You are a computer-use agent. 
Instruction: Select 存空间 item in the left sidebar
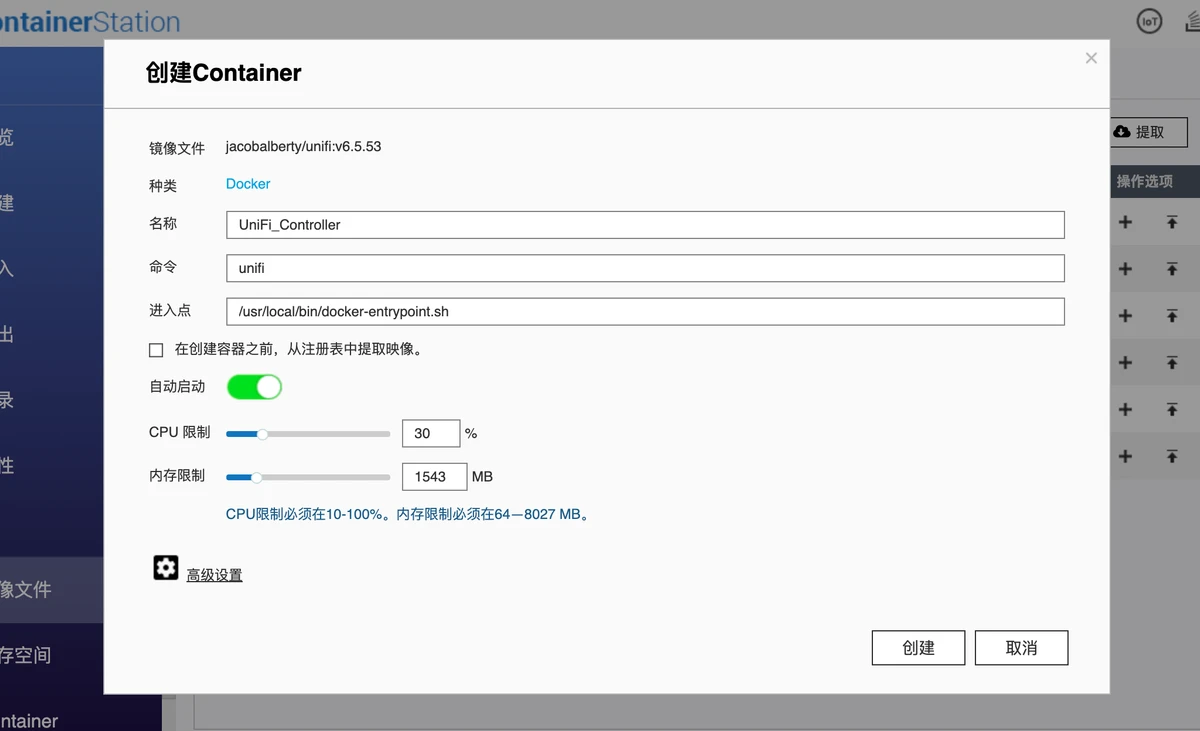51,655
